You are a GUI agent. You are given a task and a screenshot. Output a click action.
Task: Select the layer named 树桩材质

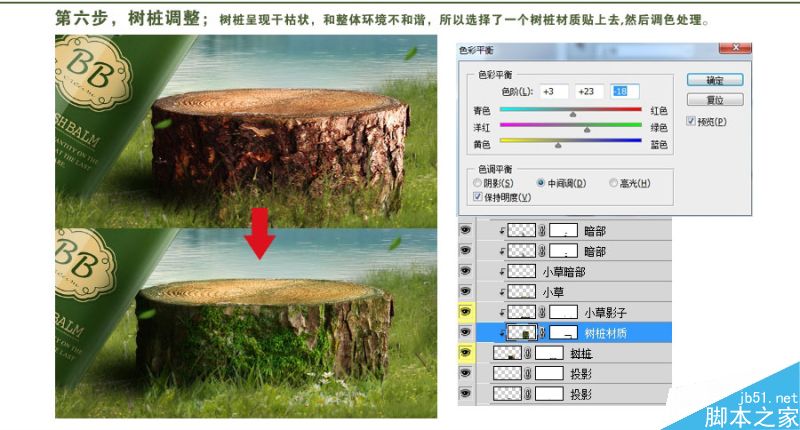[606, 333]
